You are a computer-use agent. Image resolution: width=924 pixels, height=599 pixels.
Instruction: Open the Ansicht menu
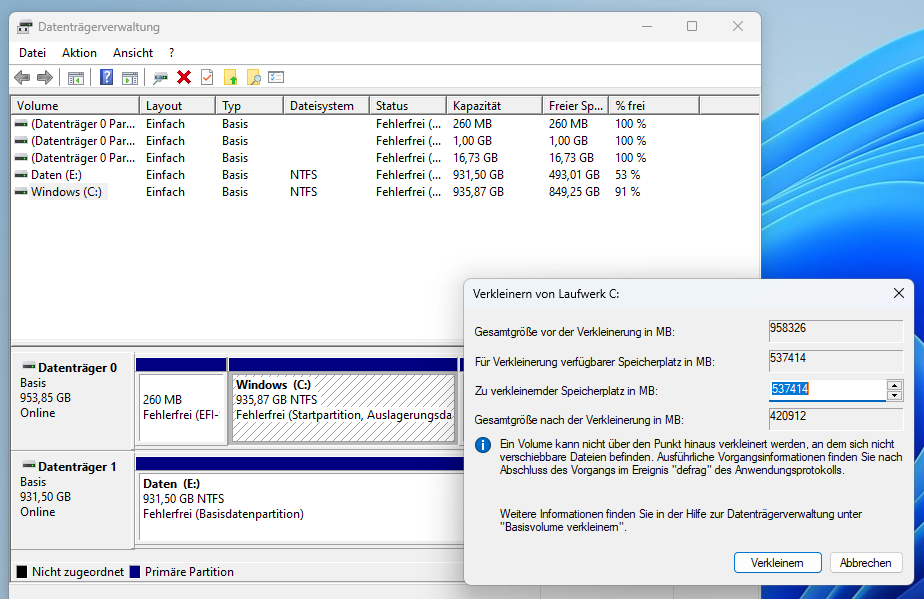tap(133, 53)
